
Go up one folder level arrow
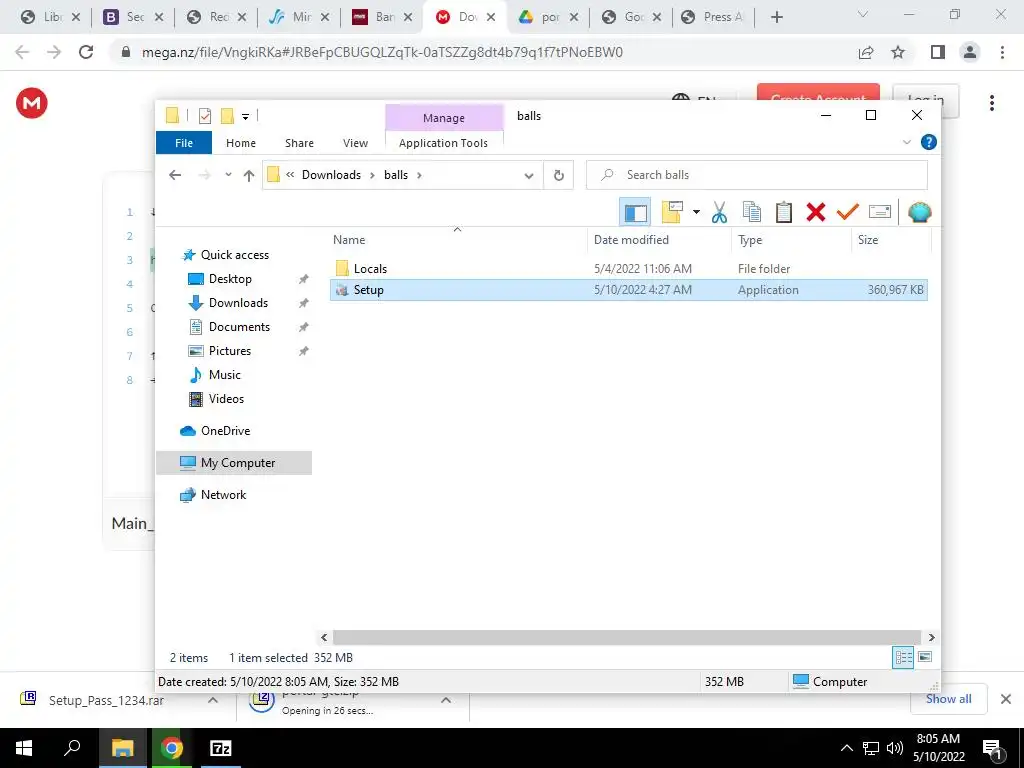pos(248,175)
